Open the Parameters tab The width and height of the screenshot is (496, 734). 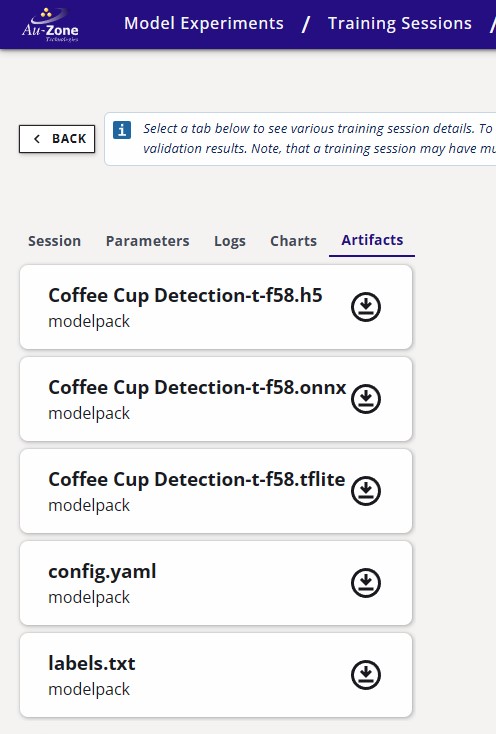pyautogui.click(x=147, y=241)
